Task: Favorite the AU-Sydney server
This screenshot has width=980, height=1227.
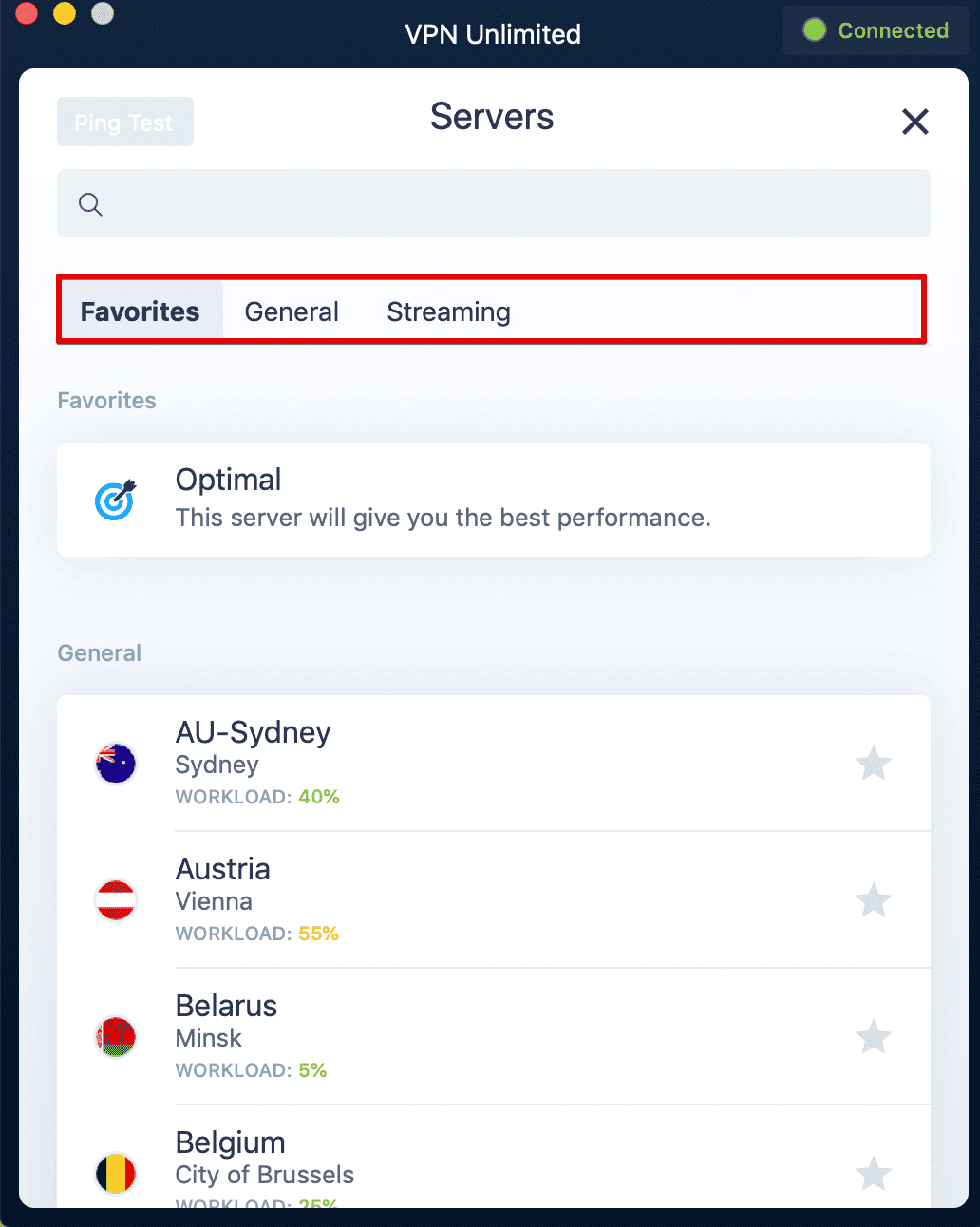Action: coord(873,764)
